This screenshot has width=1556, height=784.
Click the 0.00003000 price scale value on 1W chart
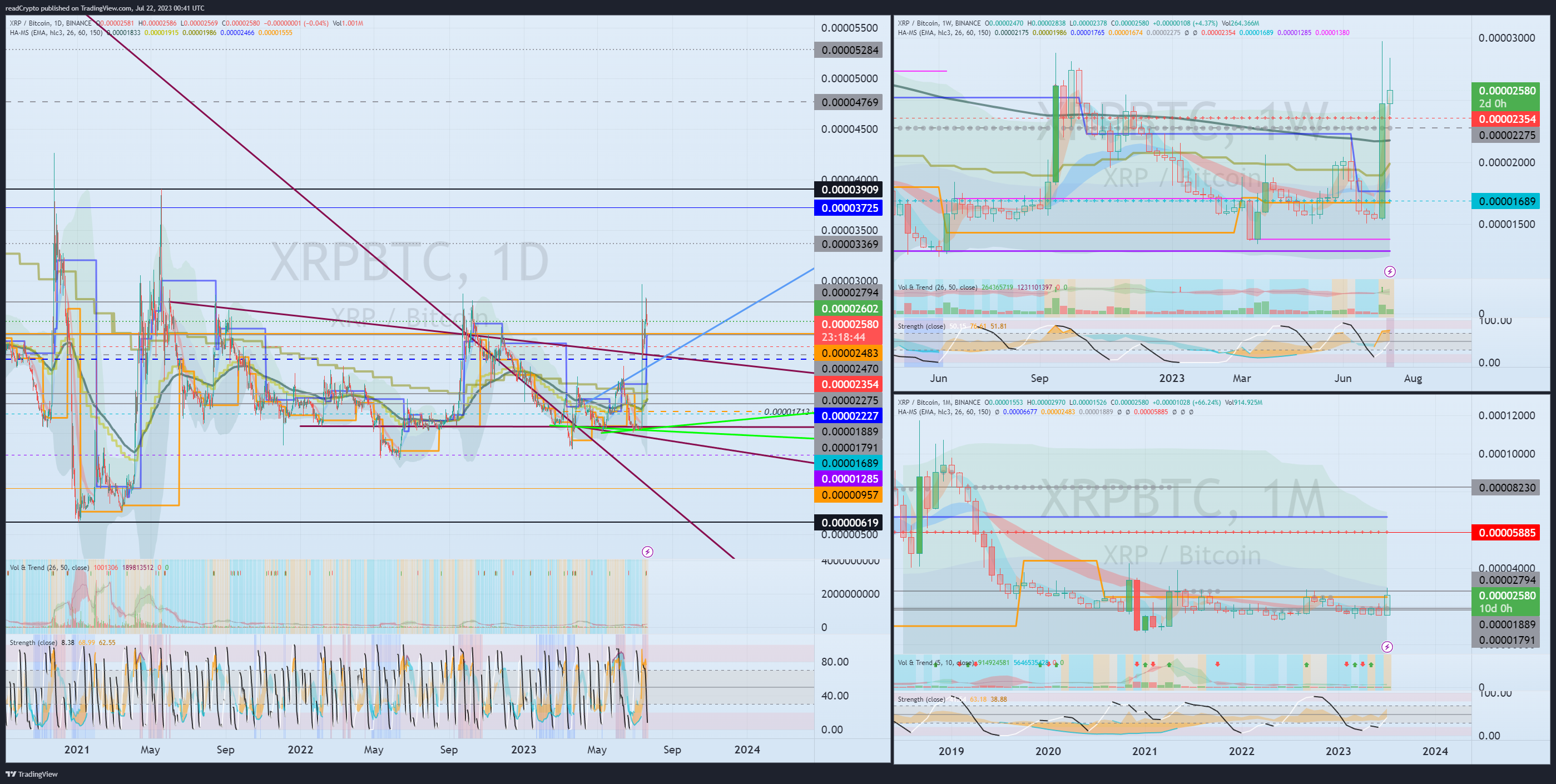tap(1507, 38)
